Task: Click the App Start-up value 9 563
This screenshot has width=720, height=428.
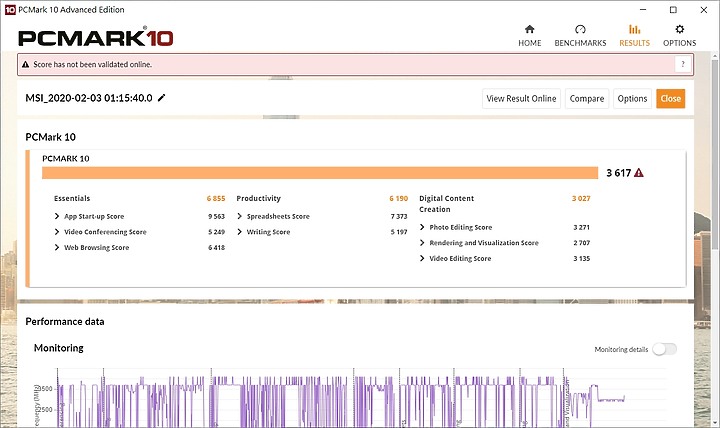Action: click(216, 216)
